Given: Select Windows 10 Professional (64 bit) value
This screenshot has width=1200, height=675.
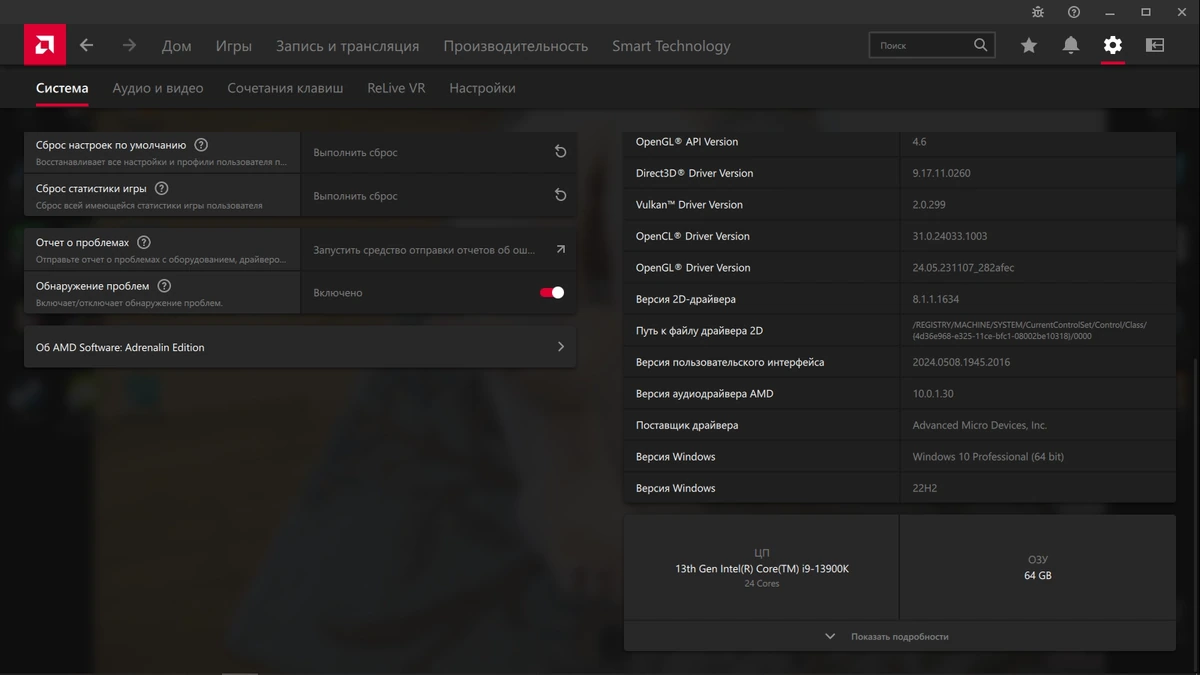Looking at the screenshot, I should (988, 457).
